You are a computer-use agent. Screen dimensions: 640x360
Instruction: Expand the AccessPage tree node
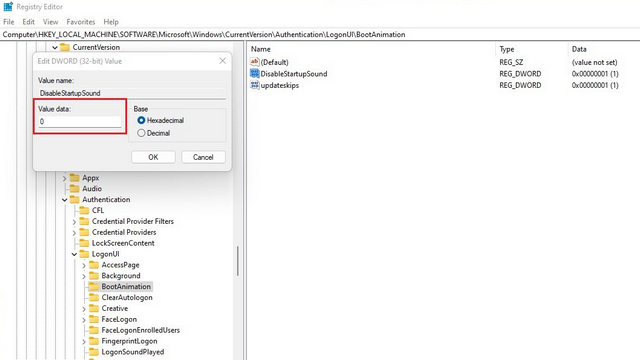pyautogui.click(x=84, y=265)
